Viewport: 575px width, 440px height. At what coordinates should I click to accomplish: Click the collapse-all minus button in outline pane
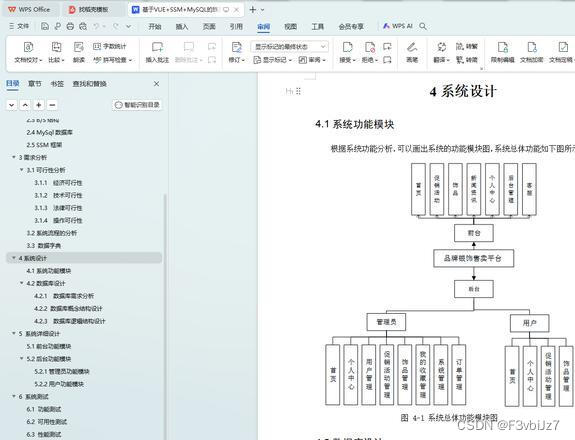pos(52,105)
